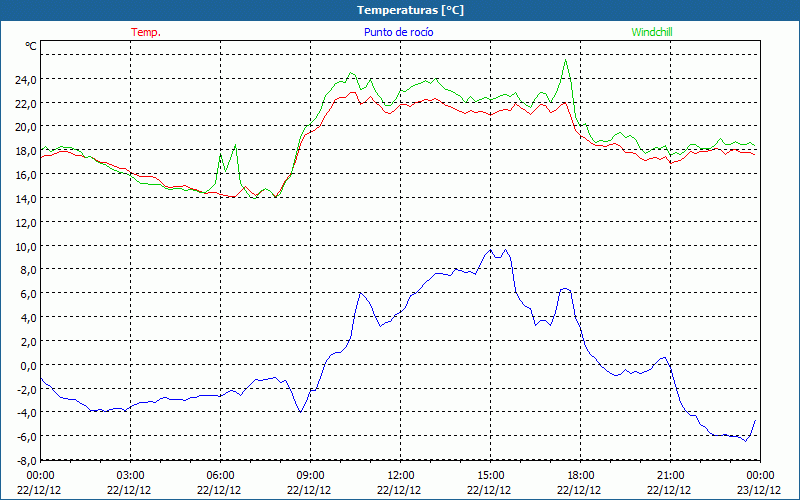Select the green 'Windchill' legend label

[x=652, y=32]
